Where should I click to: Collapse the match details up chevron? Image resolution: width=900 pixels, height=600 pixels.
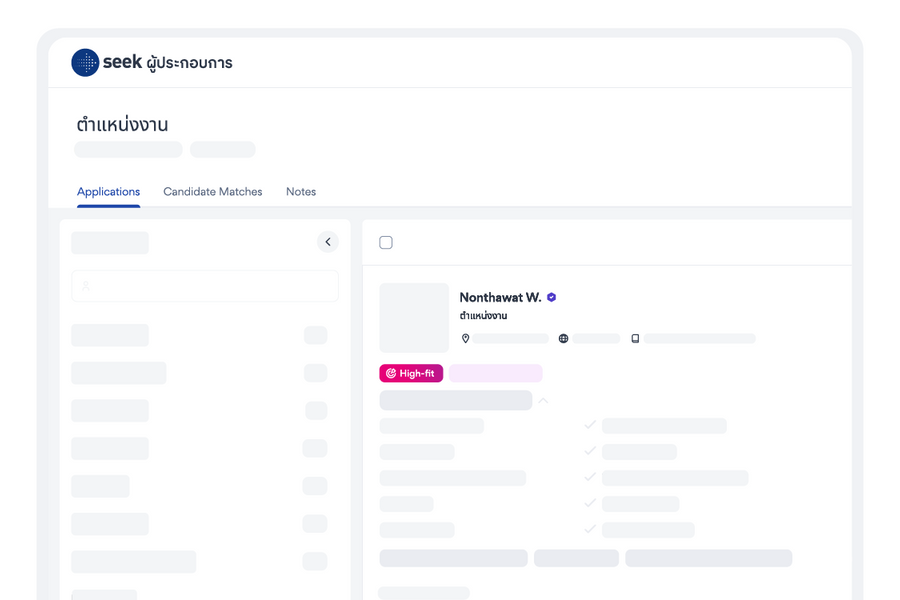(x=543, y=400)
